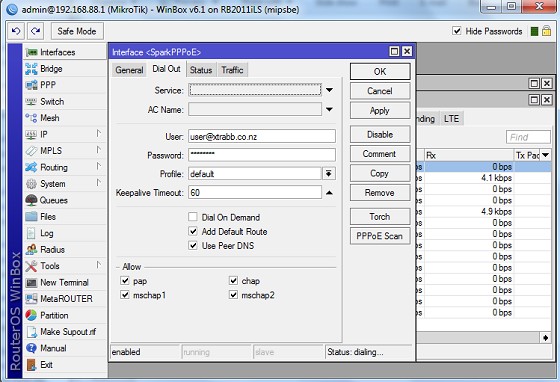The width and height of the screenshot is (560, 382).
Task: Click the MPLS sidebar icon
Action: [x=31, y=151]
